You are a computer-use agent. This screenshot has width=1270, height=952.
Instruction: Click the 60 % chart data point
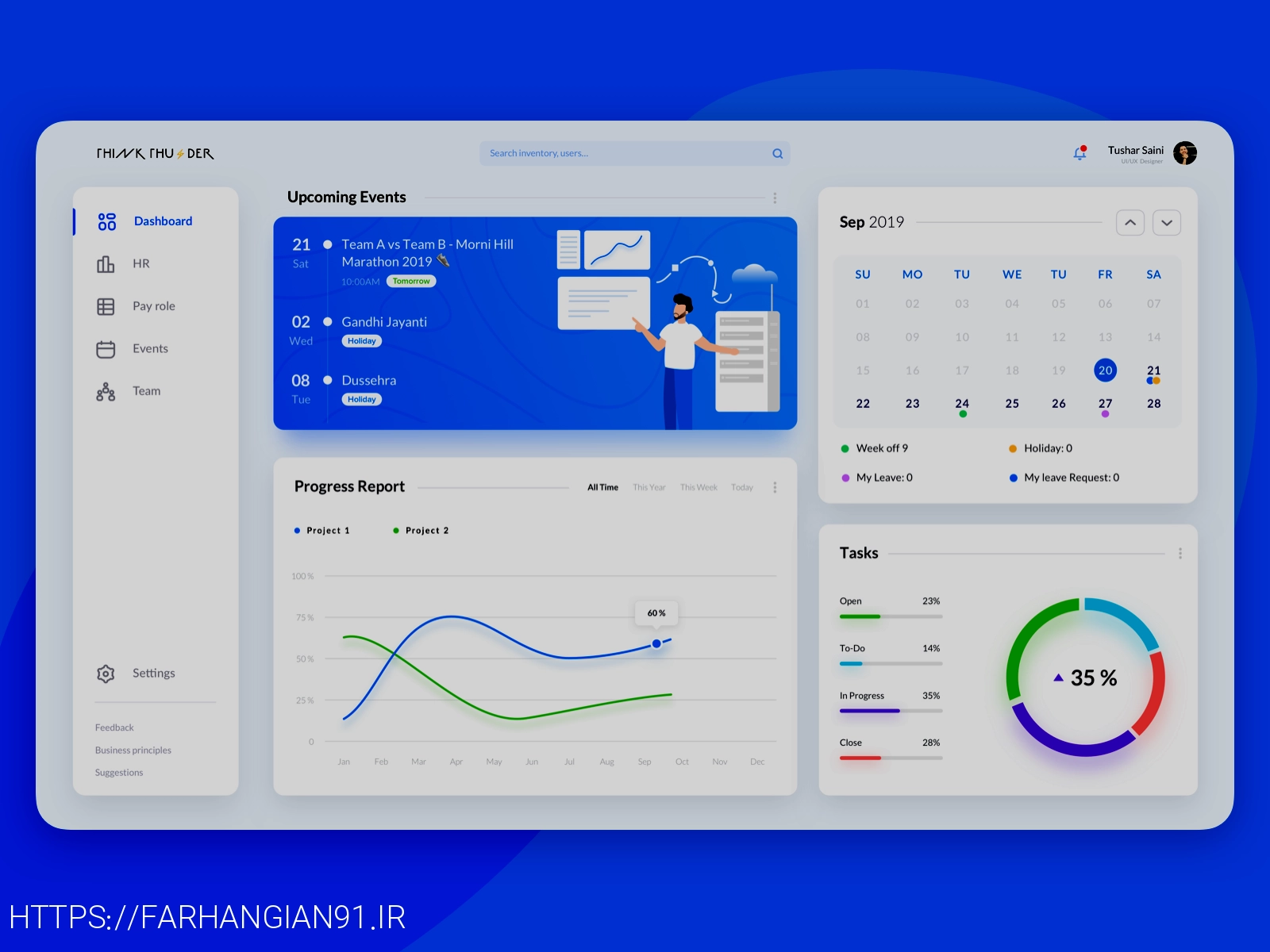656,643
